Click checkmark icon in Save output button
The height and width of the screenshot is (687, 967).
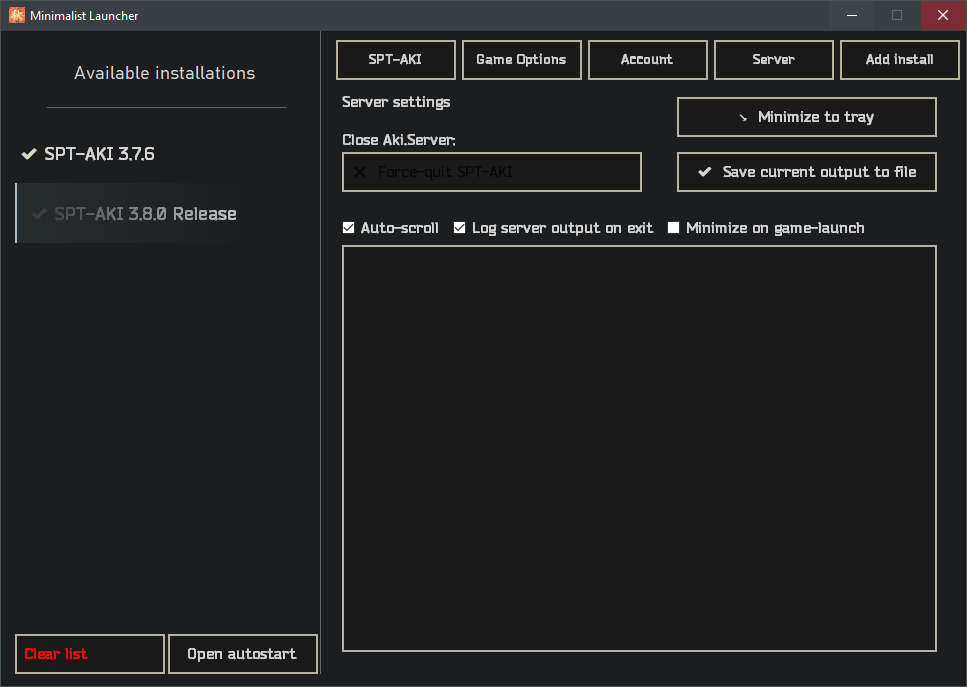705,172
